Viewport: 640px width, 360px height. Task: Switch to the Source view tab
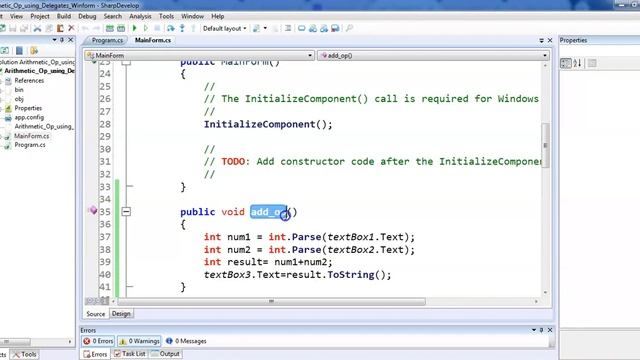[96, 313]
